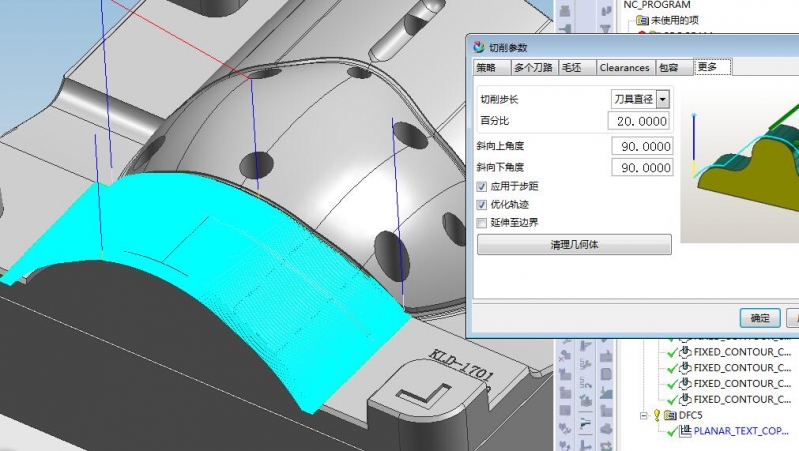
Task: Click the yellow light-bulb icon beside DFC5
Action: click(657, 415)
